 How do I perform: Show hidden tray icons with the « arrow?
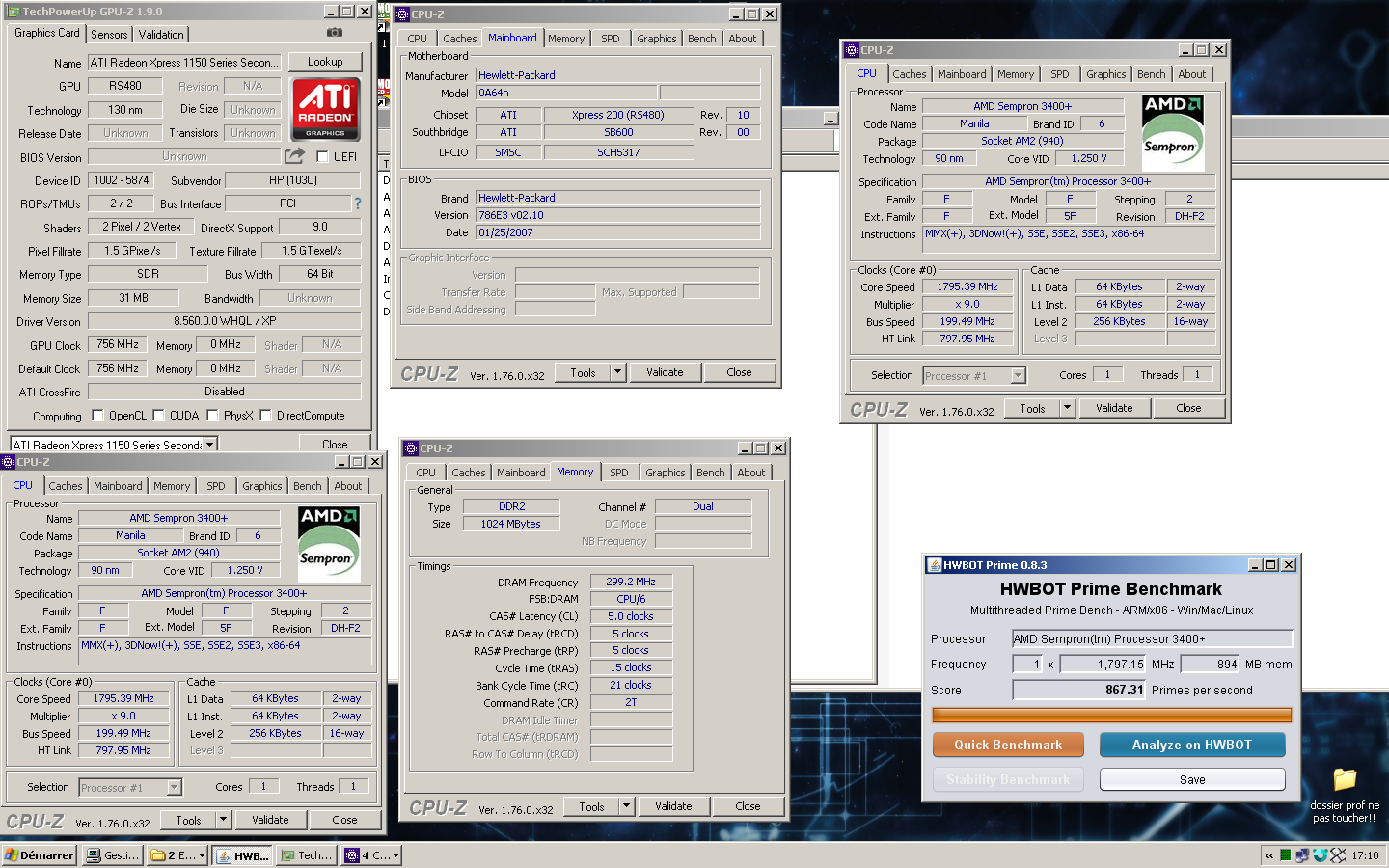(x=1269, y=855)
